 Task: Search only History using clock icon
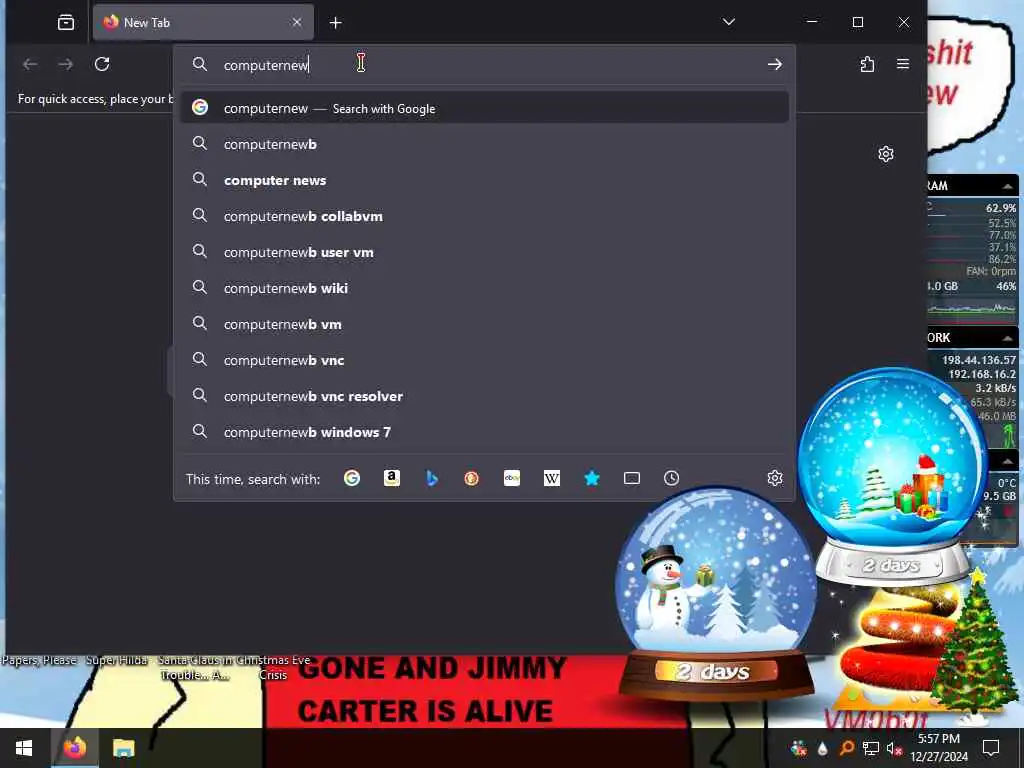pos(671,479)
